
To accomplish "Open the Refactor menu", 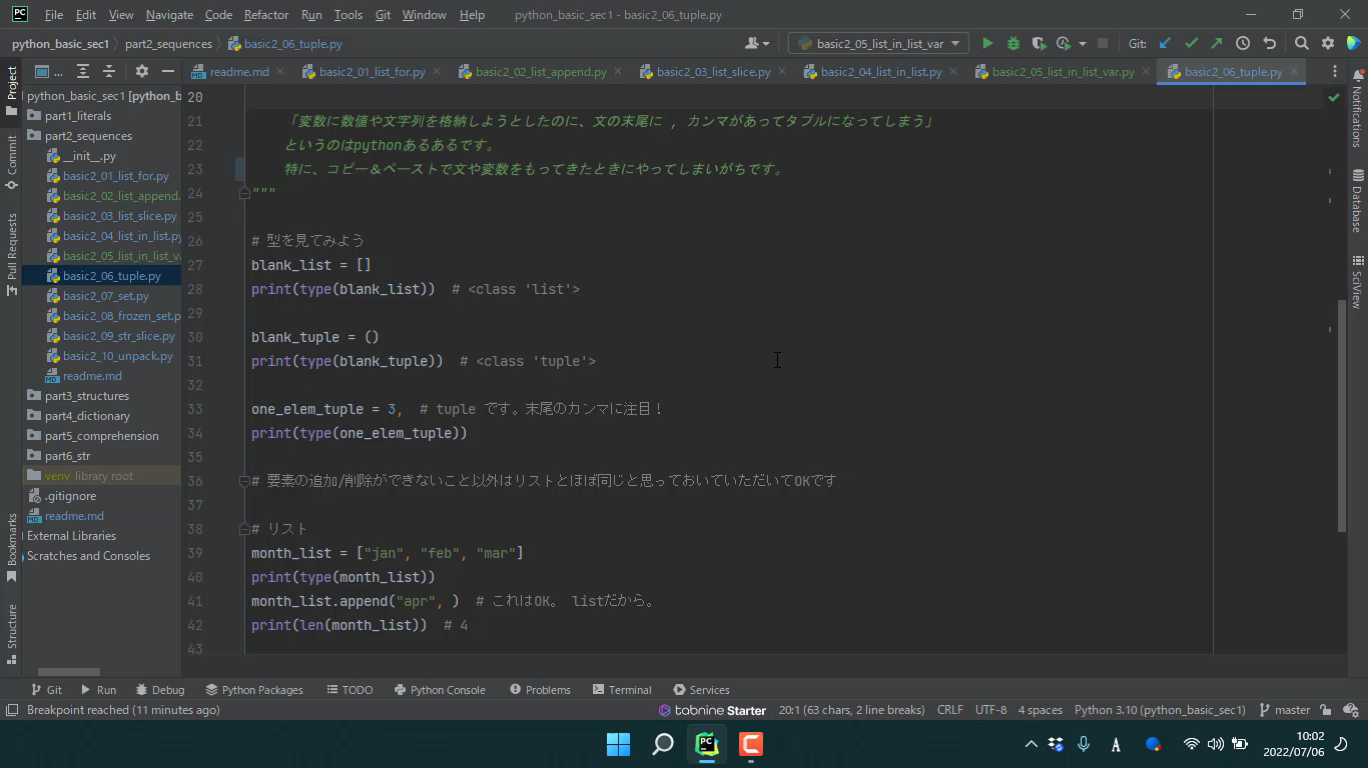I will point(266,15).
